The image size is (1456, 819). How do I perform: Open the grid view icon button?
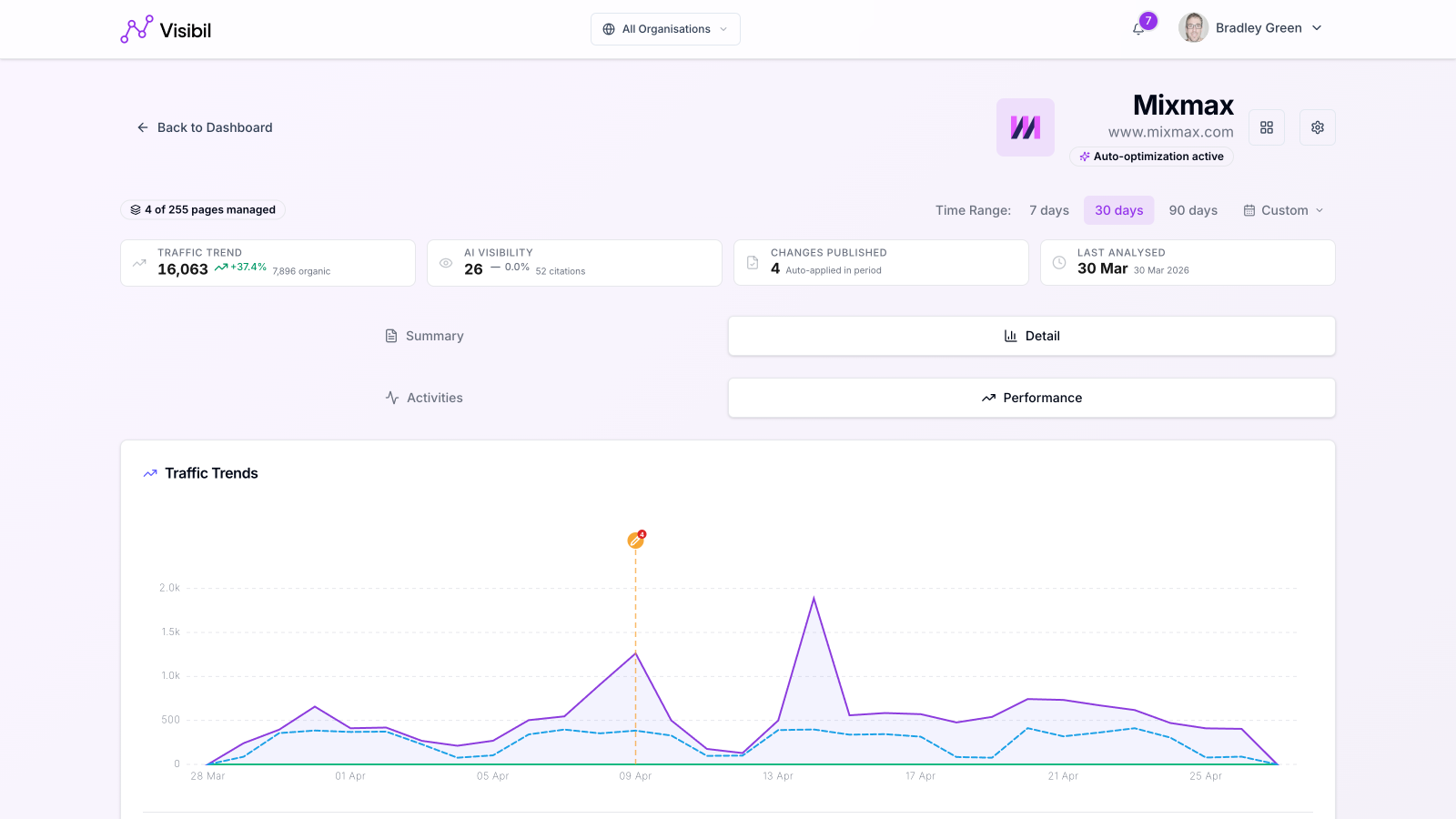(1267, 127)
